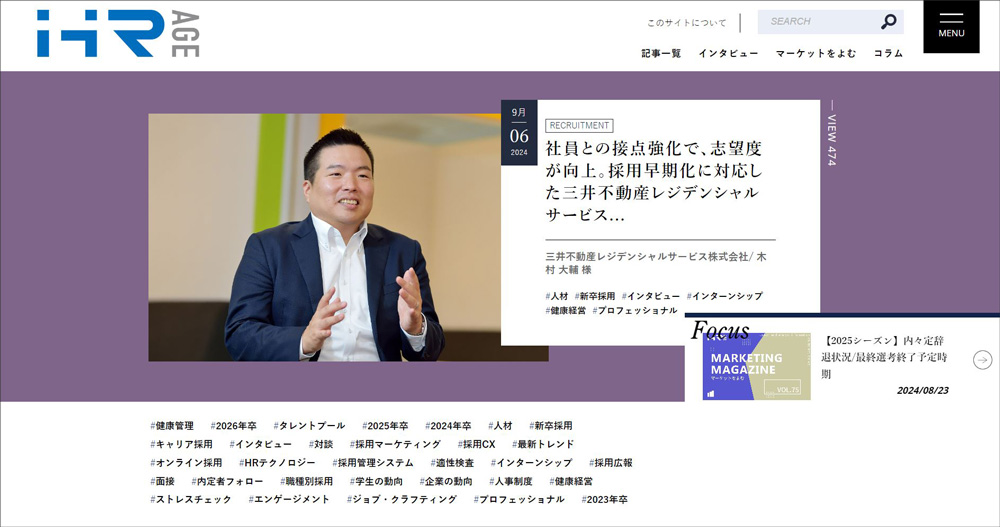Open the article headline 社員との接点強化で
The height and width of the screenshot is (527, 1000).
654,182
